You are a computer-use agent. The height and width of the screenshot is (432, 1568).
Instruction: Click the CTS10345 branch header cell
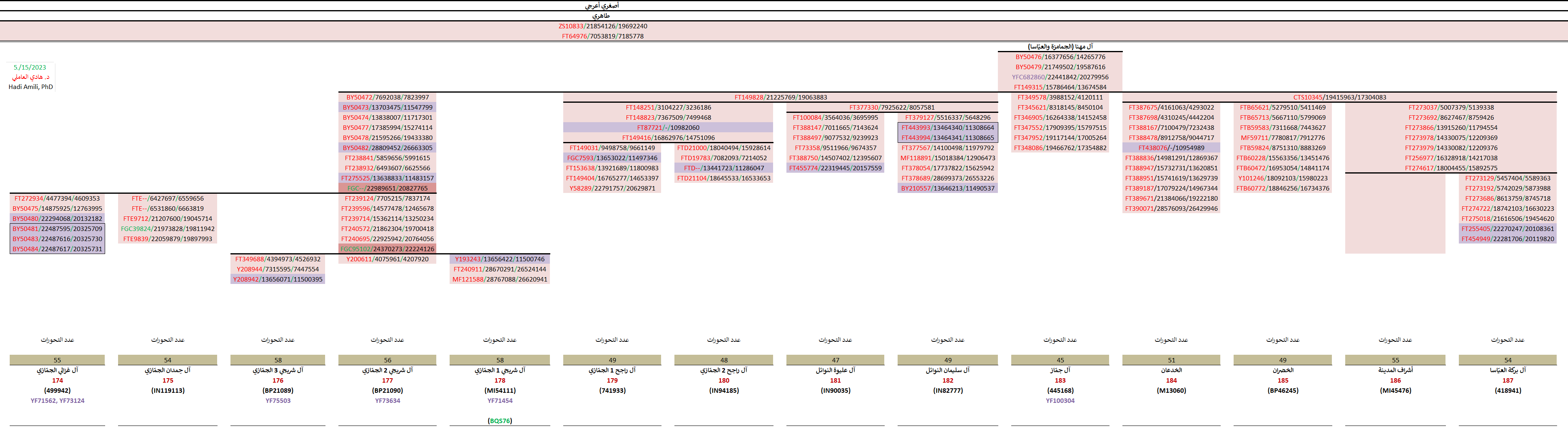(x=1339, y=97)
